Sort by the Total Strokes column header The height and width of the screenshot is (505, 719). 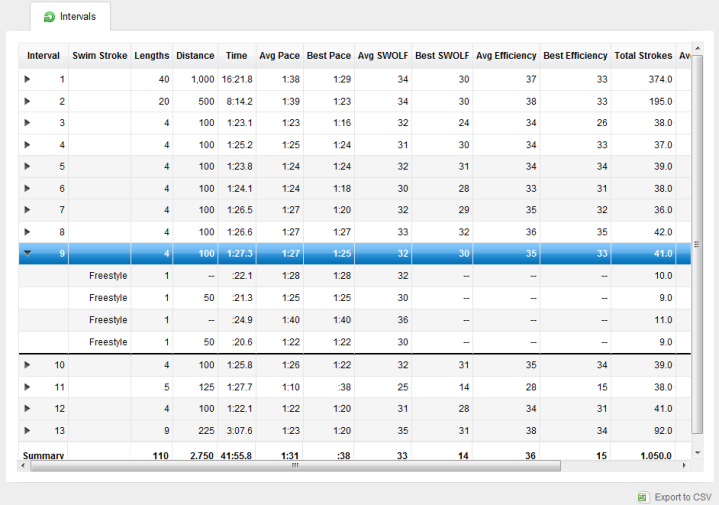[643, 55]
